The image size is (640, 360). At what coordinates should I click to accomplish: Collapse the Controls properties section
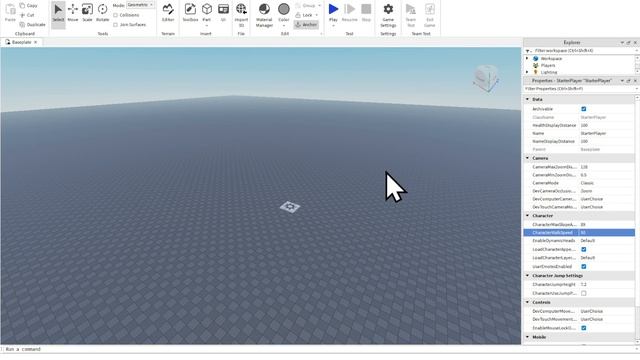527,302
